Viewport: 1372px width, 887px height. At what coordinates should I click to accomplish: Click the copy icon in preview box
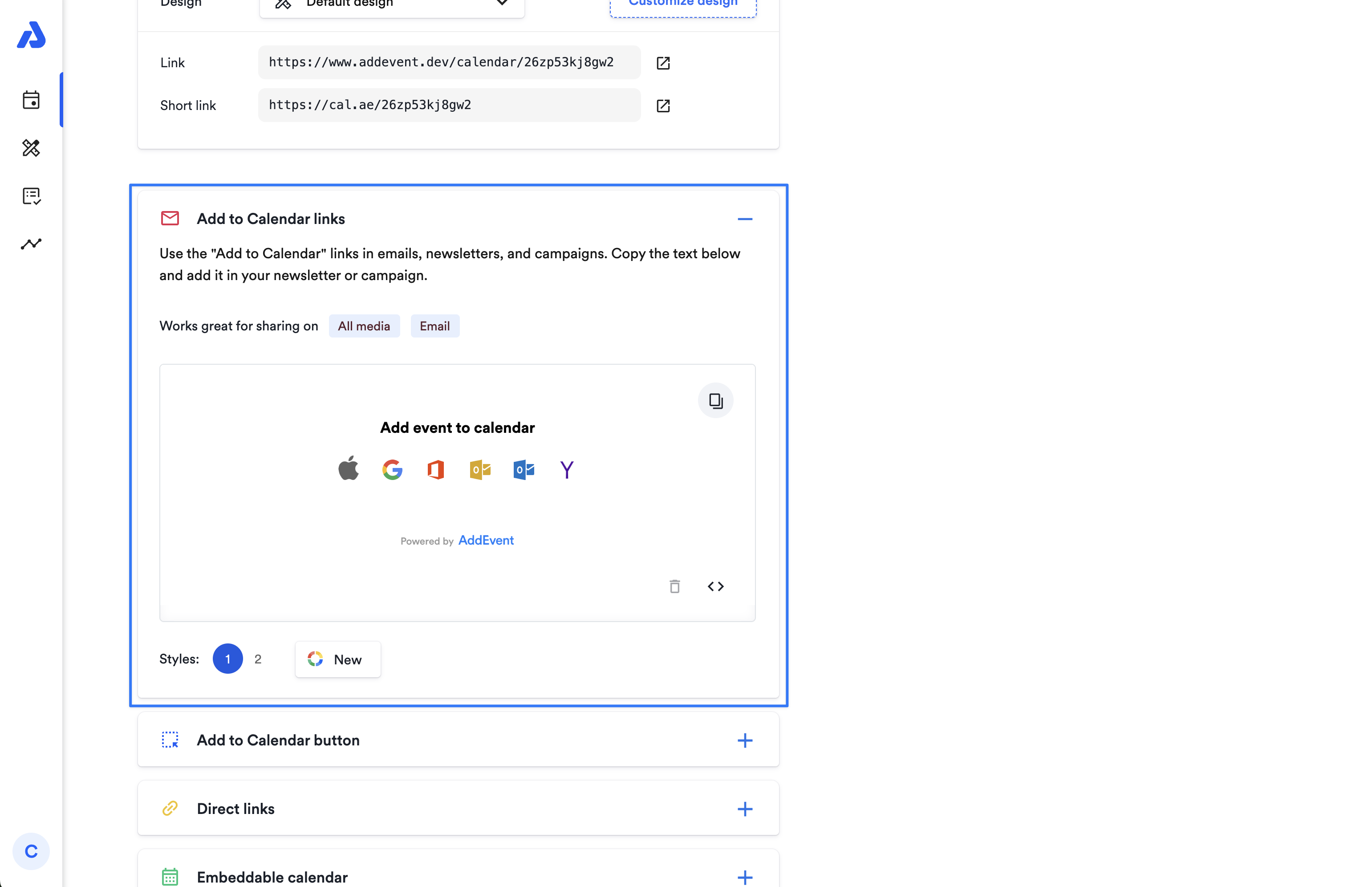[715, 401]
